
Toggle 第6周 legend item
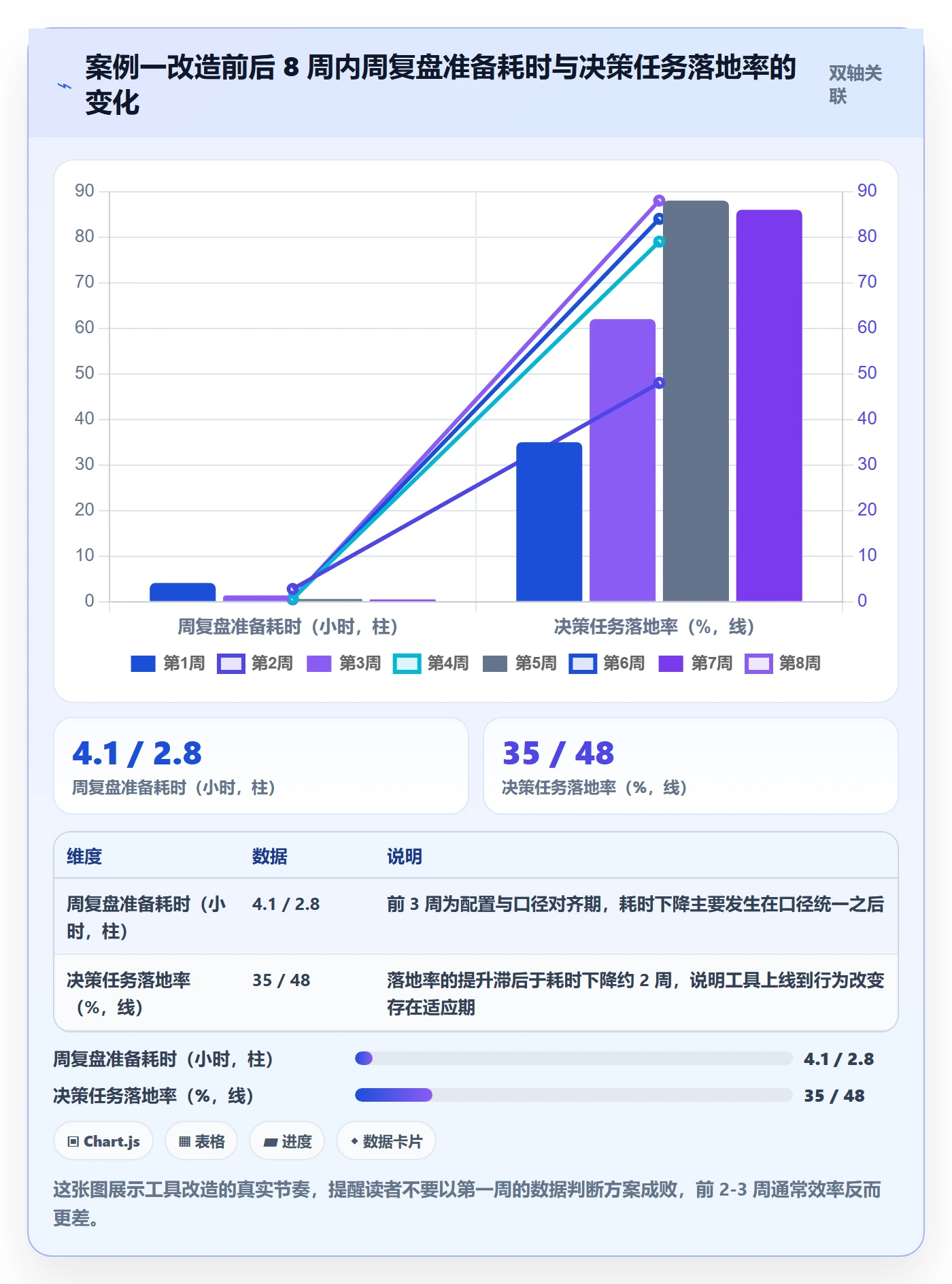tap(607, 663)
